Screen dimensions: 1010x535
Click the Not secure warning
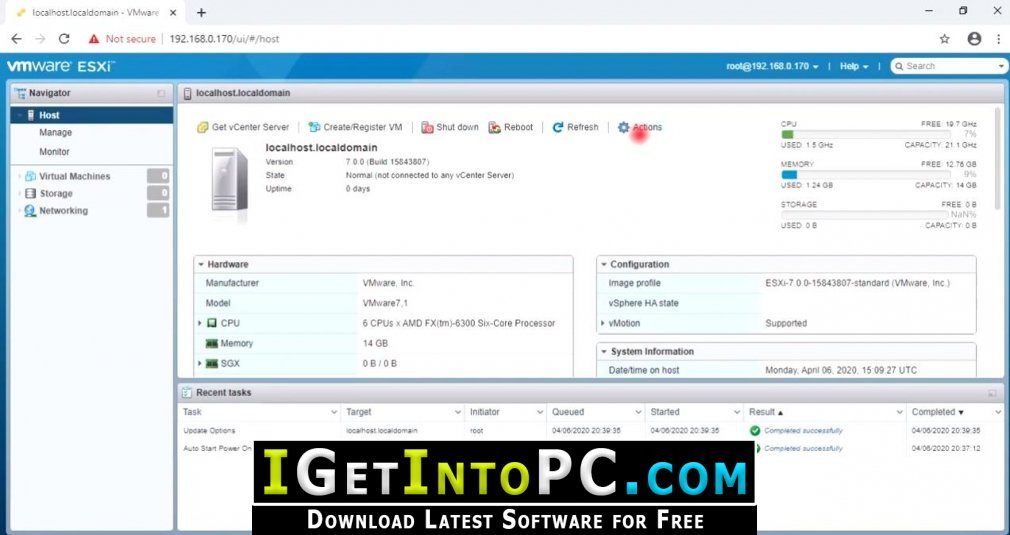tap(122, 39)
